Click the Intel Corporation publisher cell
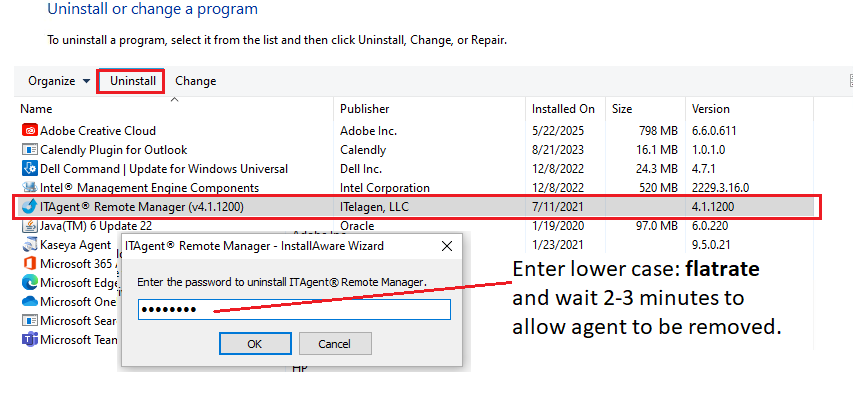853x398 pixels. 385,188
